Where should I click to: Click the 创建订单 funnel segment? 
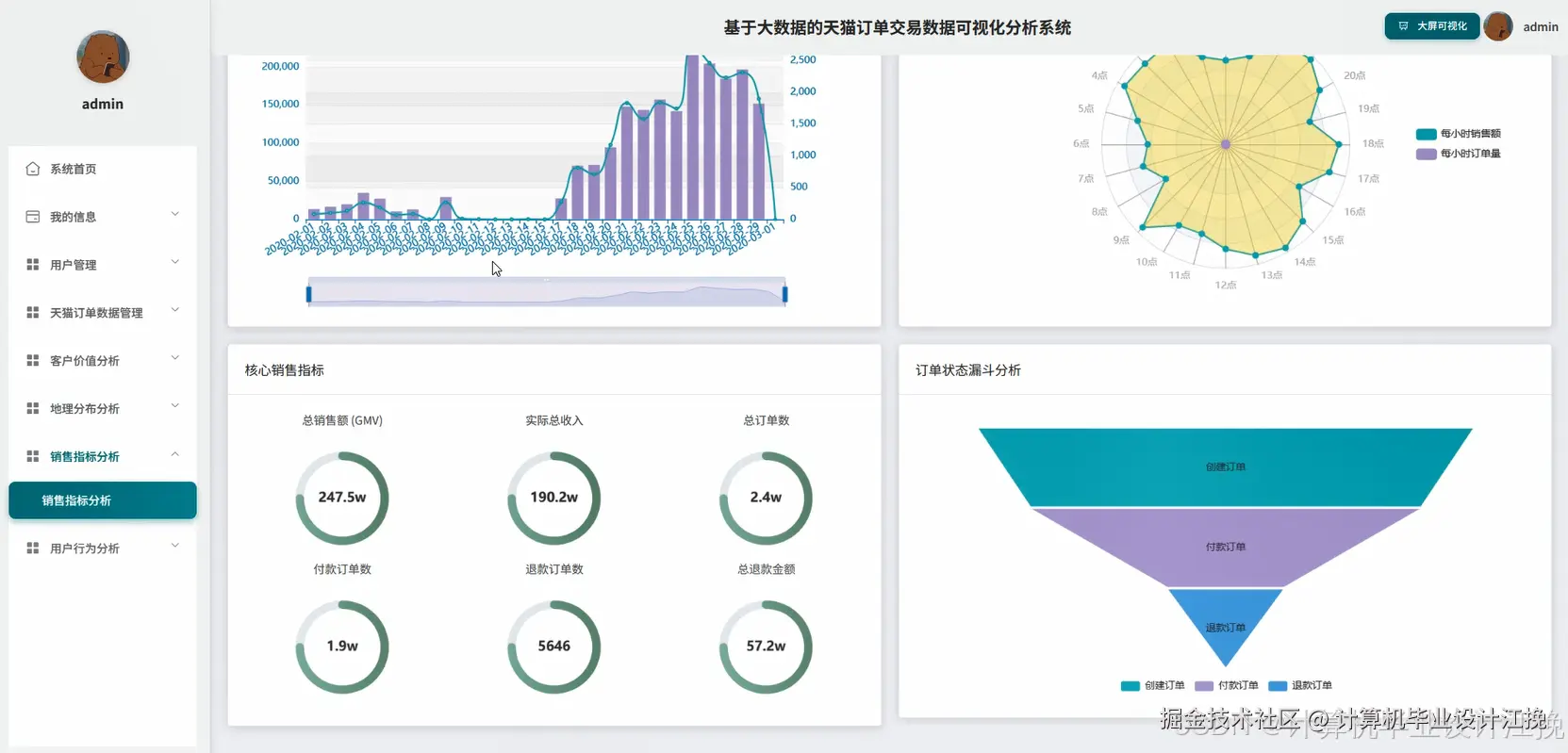pos(1226,467)
